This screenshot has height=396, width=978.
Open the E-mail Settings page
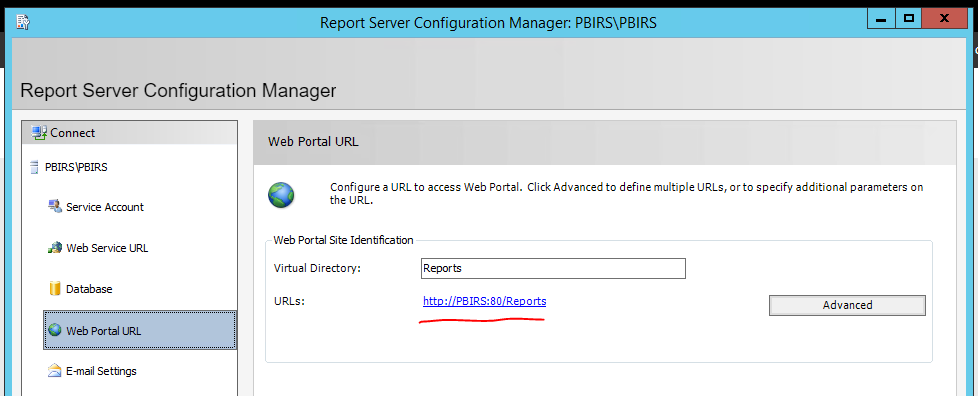(x=101, y=371)
